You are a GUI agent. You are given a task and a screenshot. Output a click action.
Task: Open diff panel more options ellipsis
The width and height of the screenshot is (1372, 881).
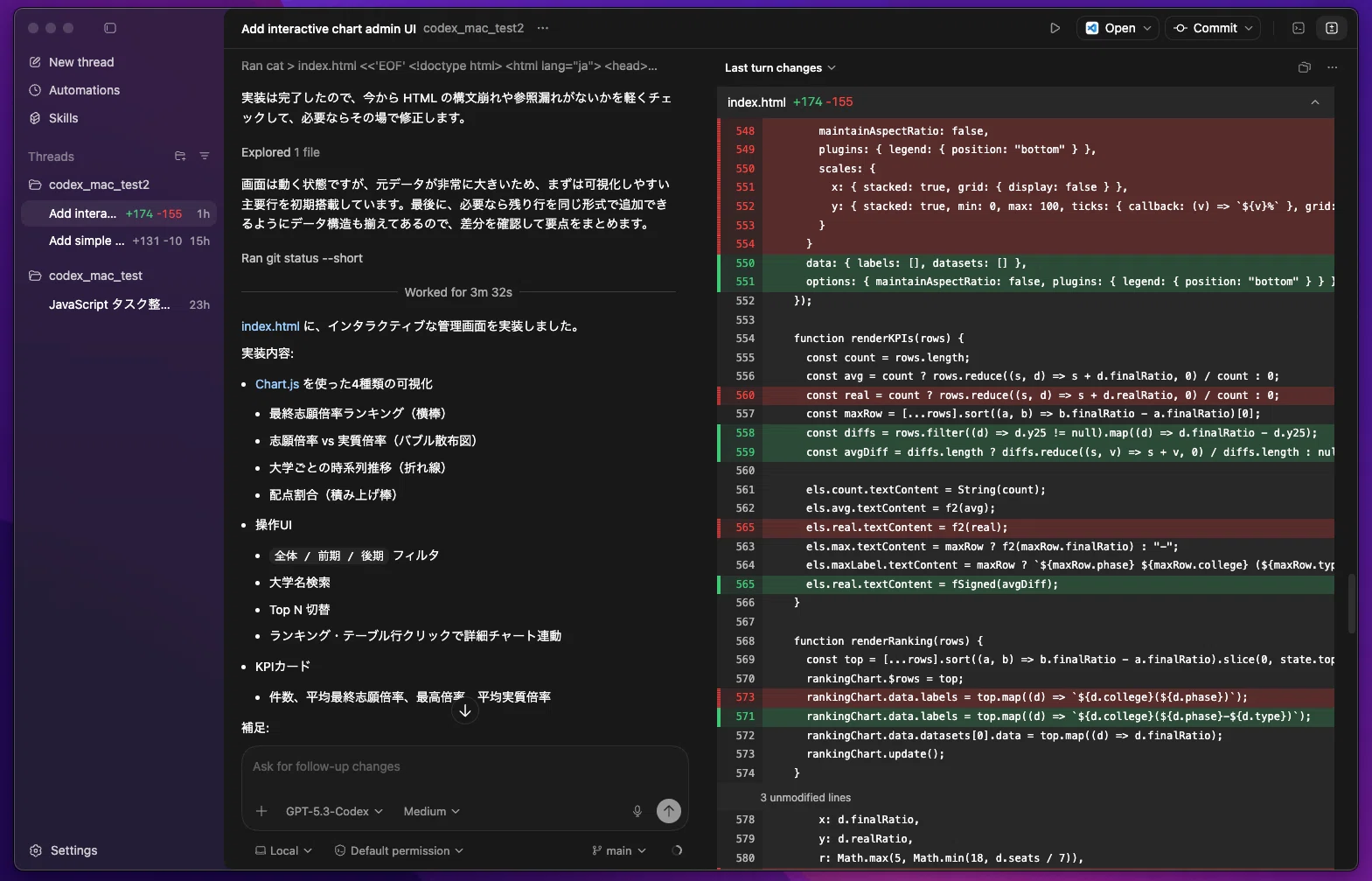click(x=1332, y=67)
